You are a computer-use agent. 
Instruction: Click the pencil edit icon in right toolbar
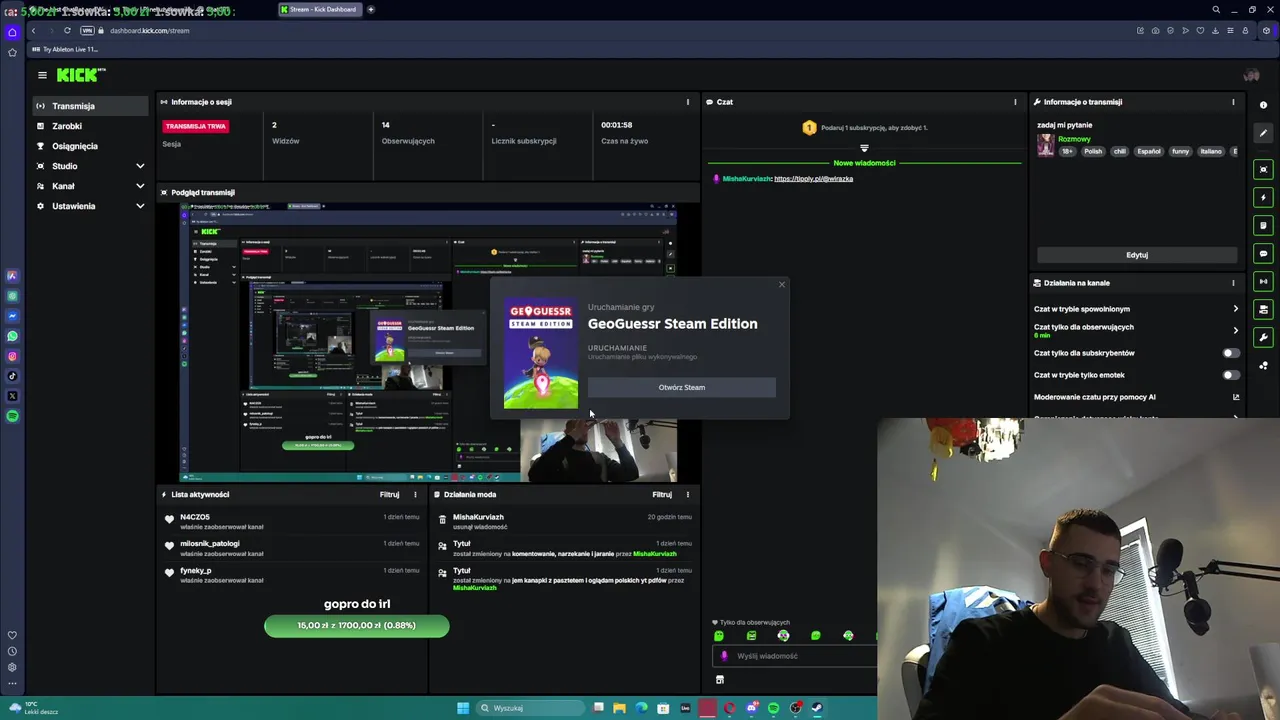point(1264,133)
